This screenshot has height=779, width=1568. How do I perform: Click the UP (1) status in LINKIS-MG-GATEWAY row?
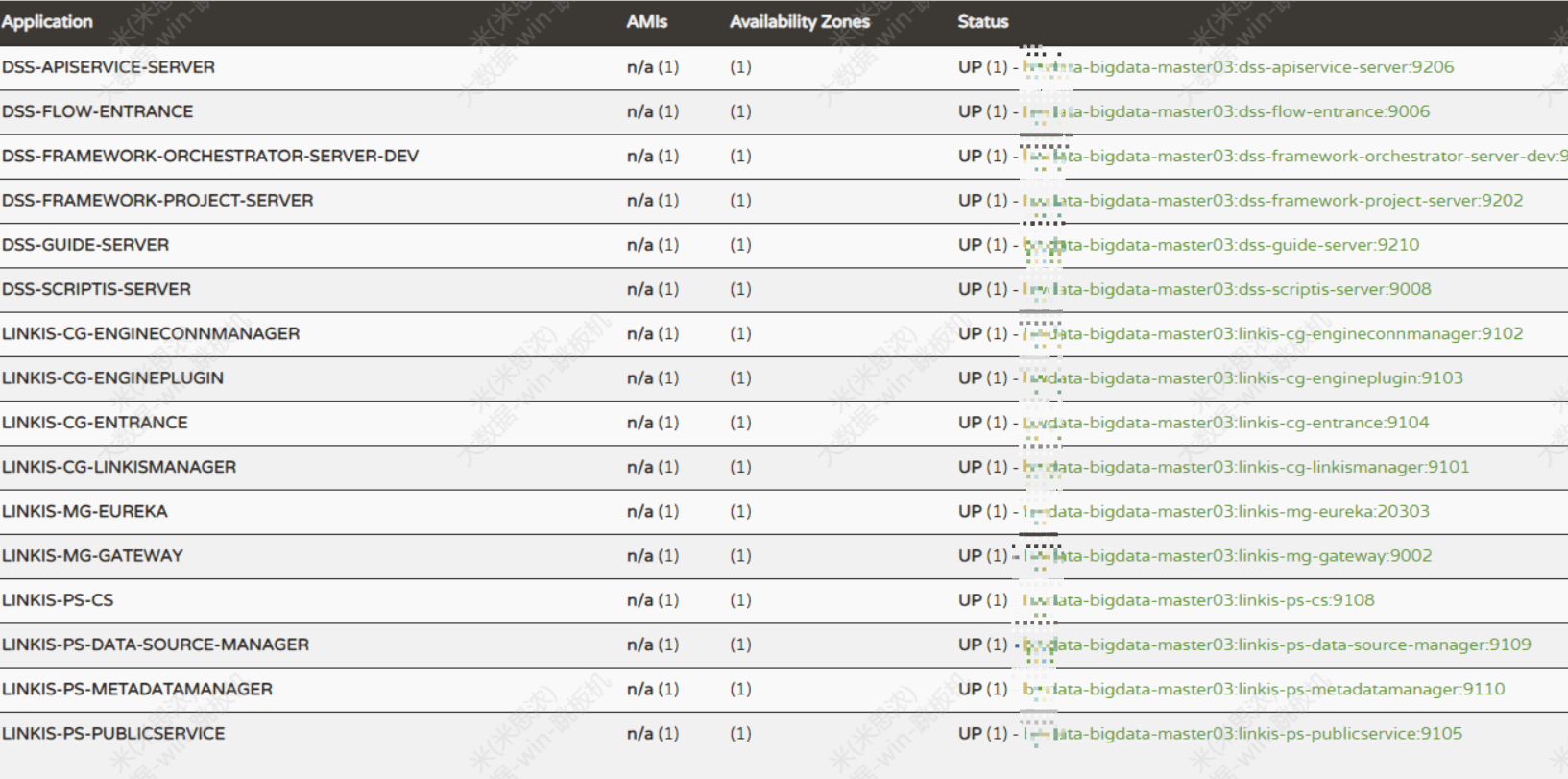tap(983, 555)
